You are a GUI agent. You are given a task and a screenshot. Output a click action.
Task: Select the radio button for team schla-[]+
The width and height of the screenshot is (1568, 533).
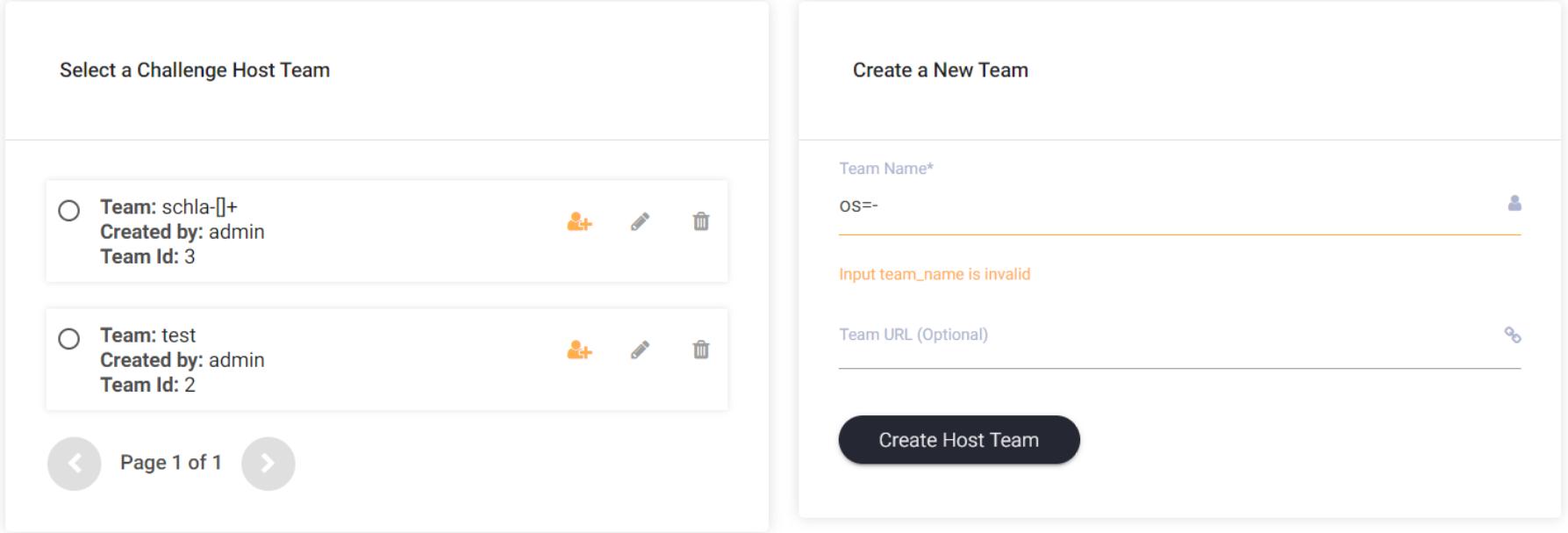coord(69,211)
